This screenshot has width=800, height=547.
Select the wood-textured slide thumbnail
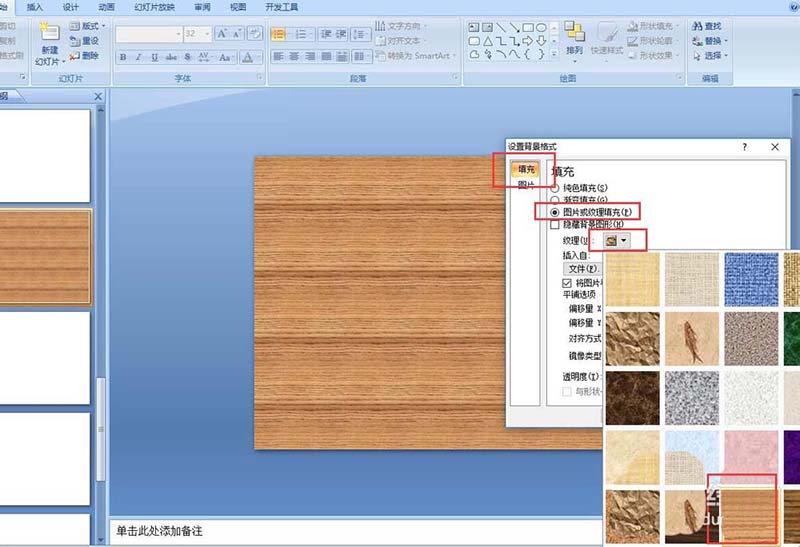(x=45, y=257)
